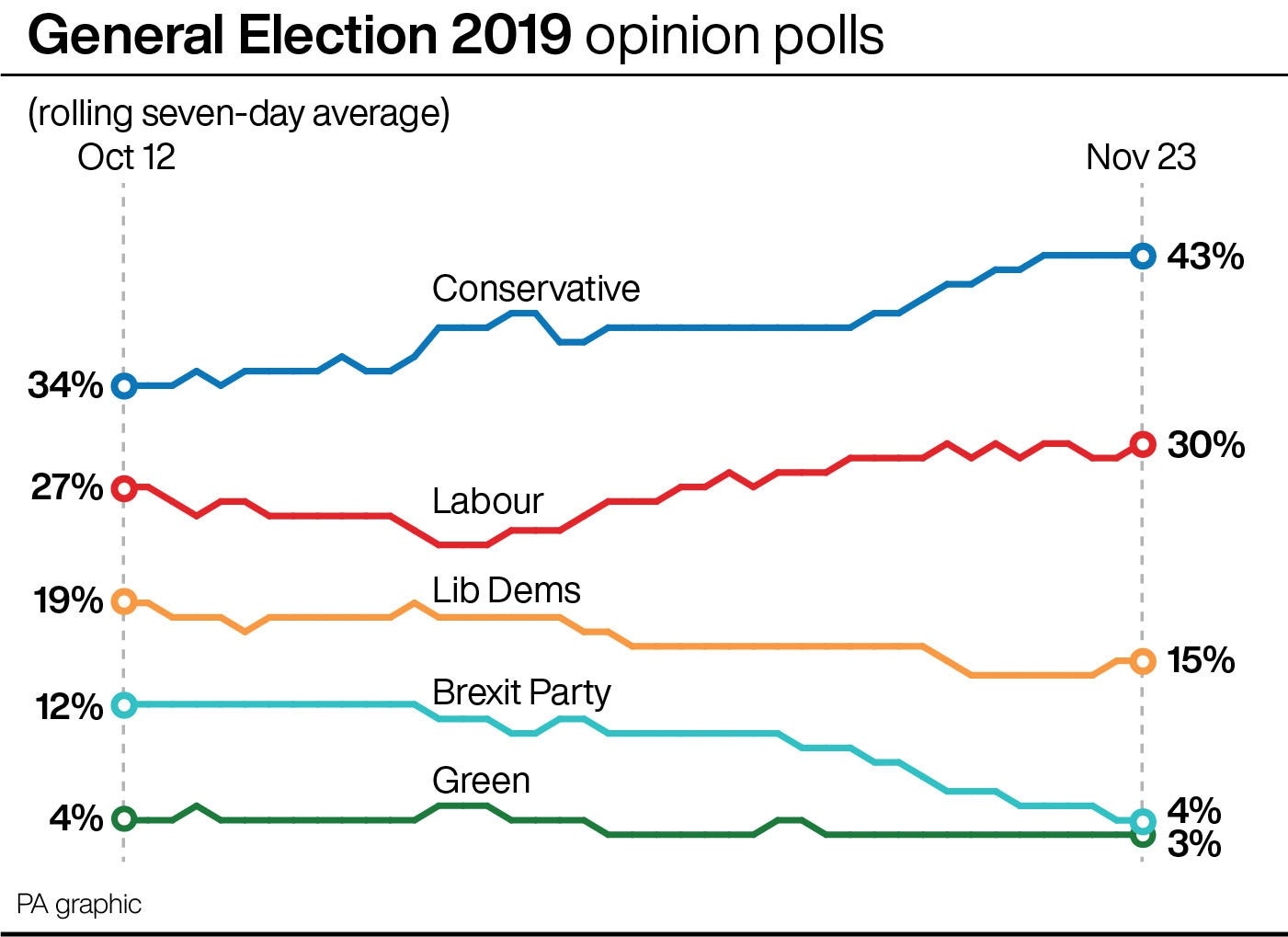The height and width of the screenshot is (937, 1288).
Task: Select the Conservative line label
Action: [536, 289]
